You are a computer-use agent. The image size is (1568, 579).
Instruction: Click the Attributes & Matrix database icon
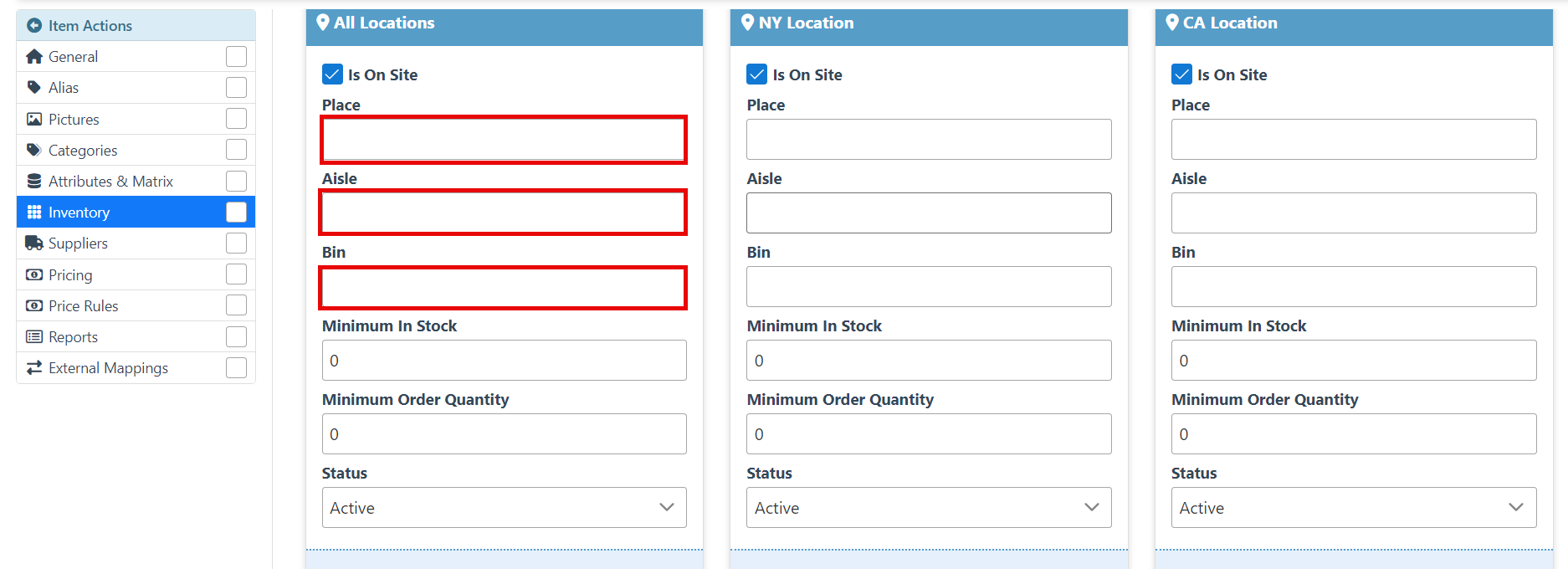[x=34, y=182]
